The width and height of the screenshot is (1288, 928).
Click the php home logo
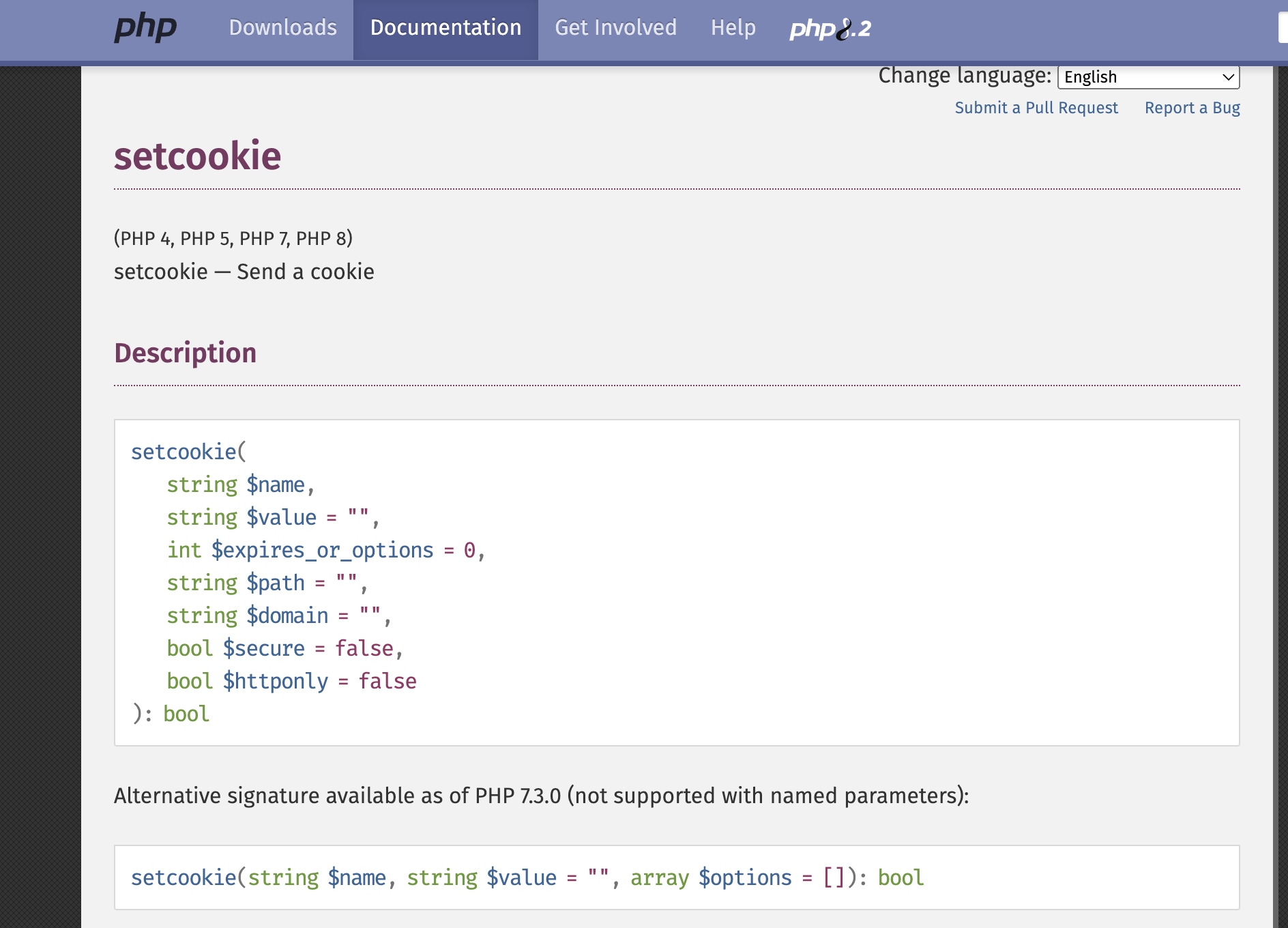tap(145, 28)
